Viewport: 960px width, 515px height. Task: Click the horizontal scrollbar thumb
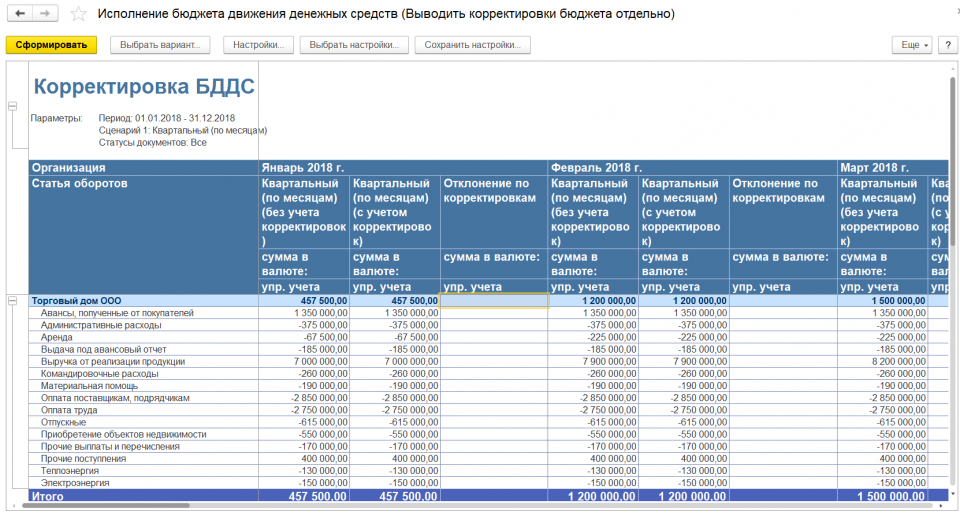tap(105, 506)
